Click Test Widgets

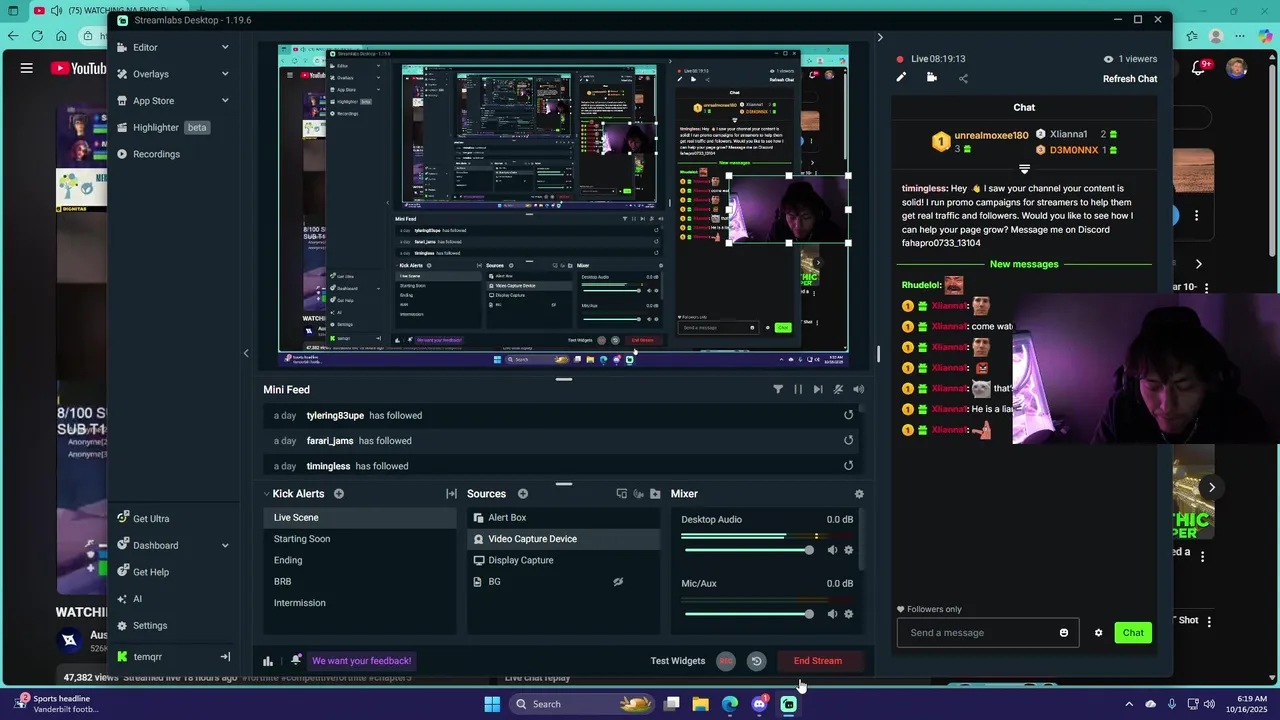[x=678, y=661]
